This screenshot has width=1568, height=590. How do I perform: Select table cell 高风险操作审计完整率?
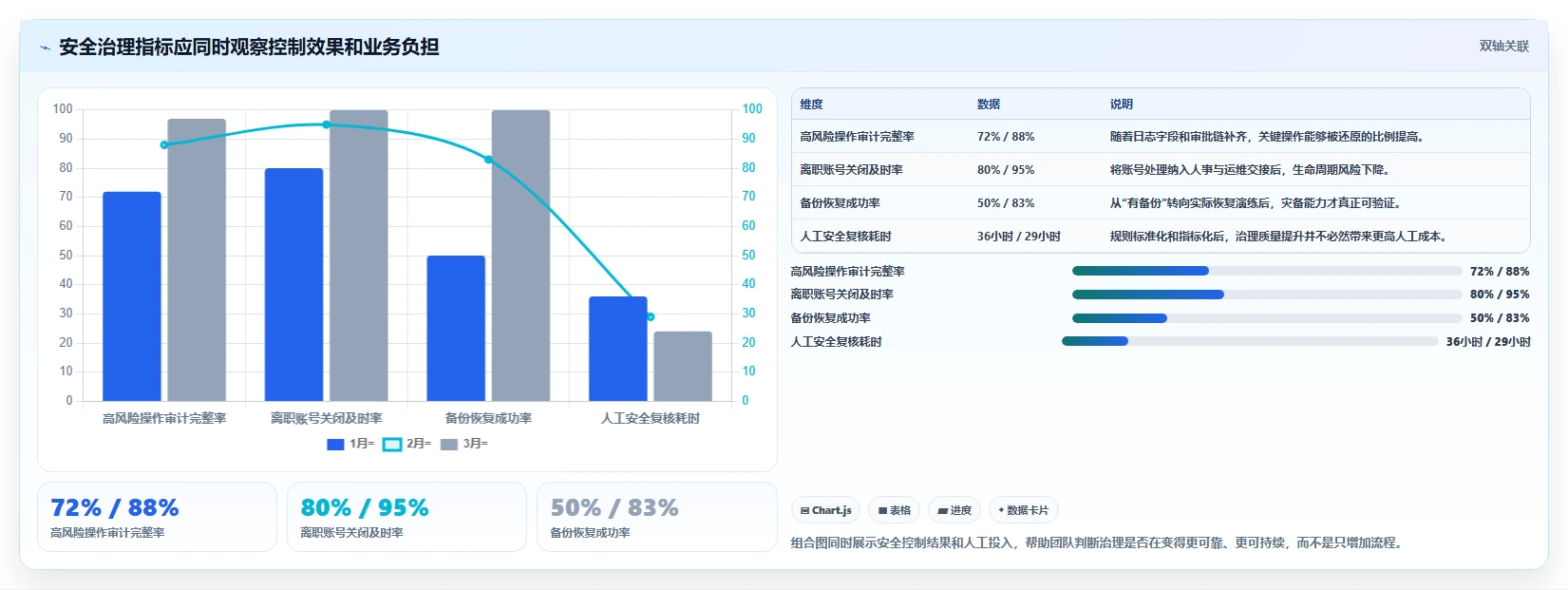[x=857, y=137]
